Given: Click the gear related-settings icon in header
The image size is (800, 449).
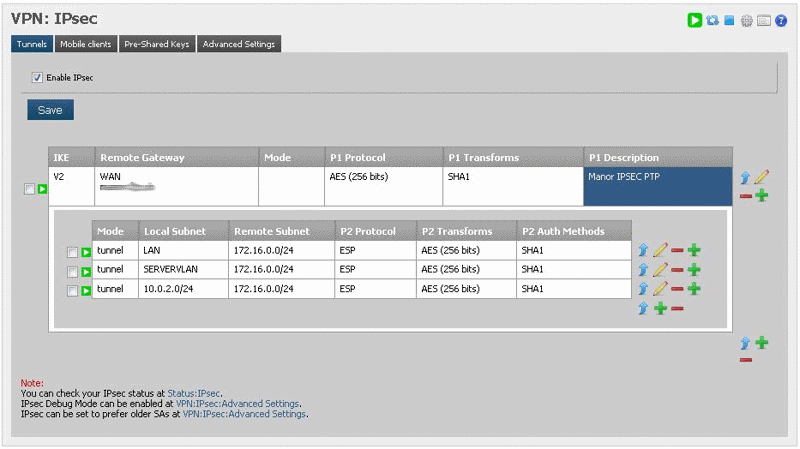Looking at the screenshot, I should coord(747,20).
